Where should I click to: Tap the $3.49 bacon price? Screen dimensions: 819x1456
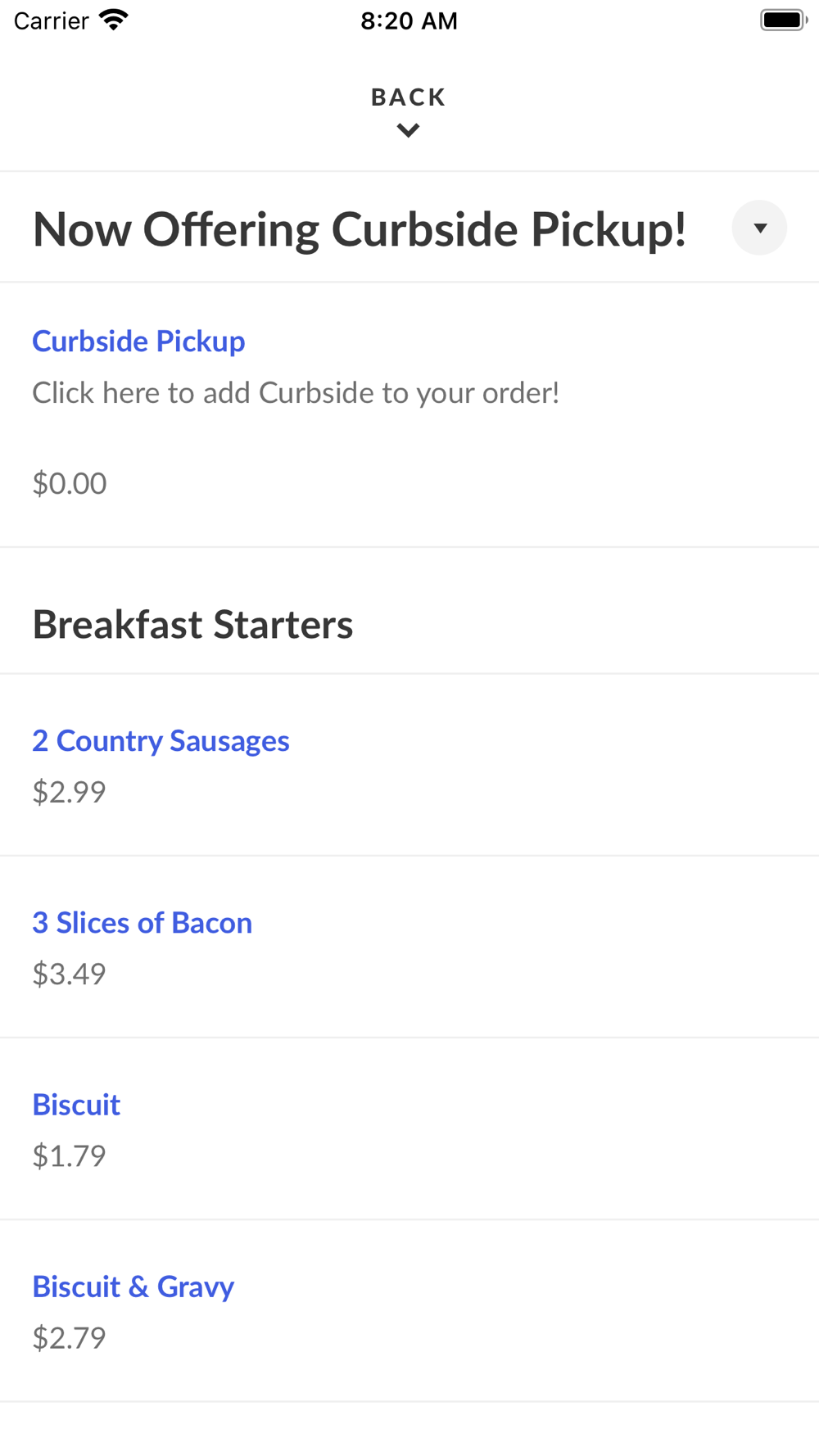70,974
